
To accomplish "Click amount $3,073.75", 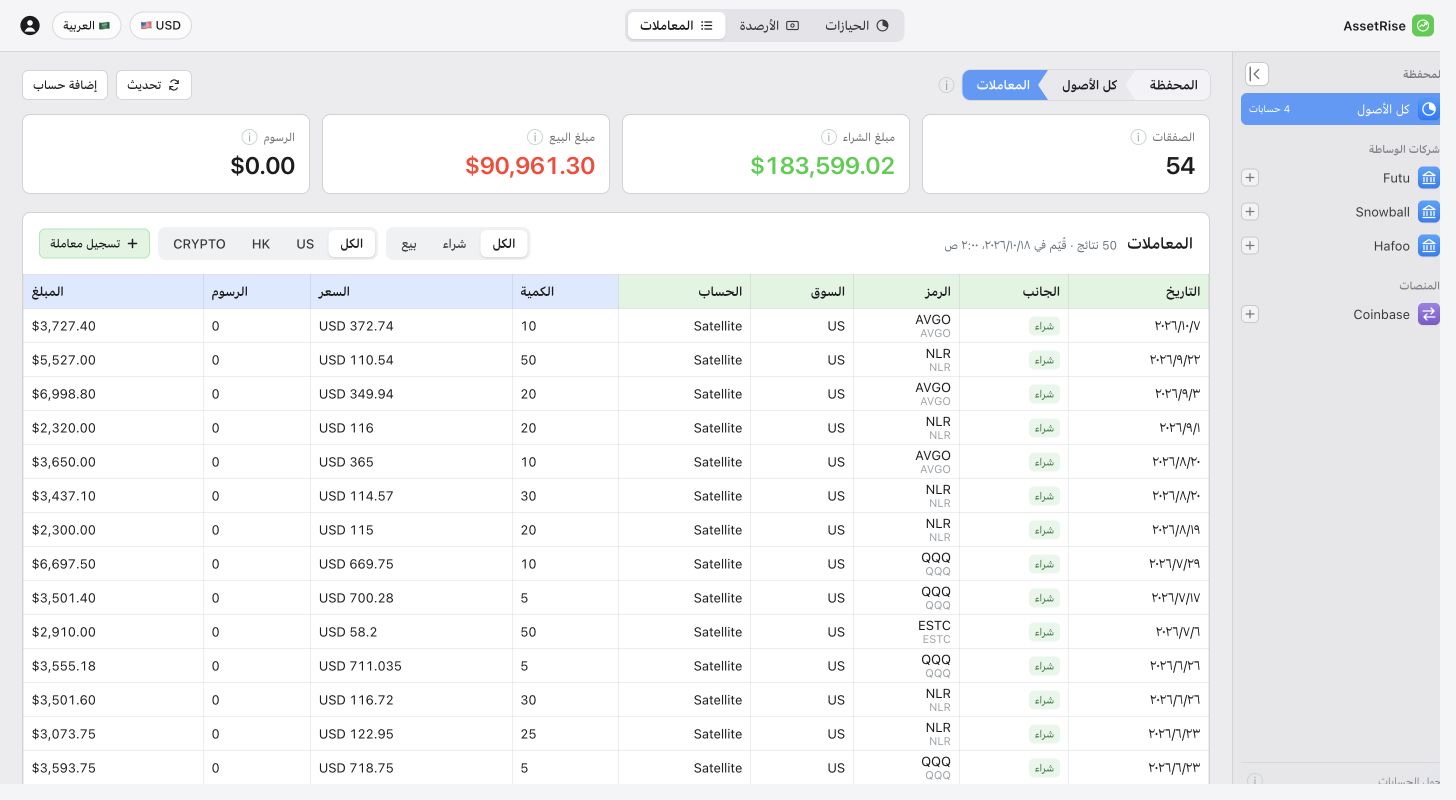I will point(64,734).
